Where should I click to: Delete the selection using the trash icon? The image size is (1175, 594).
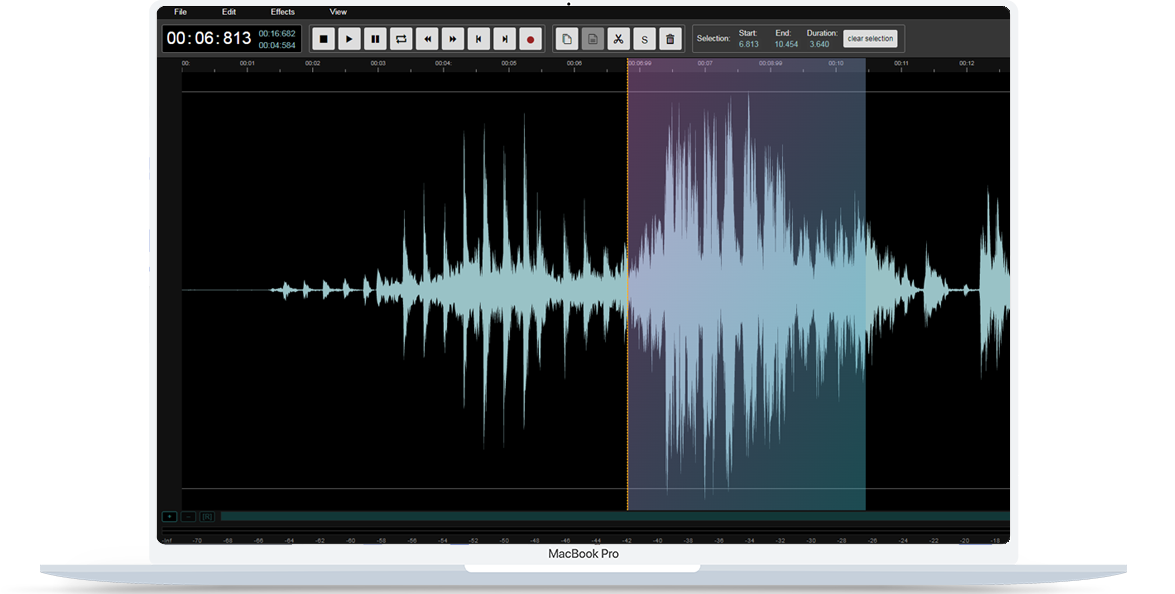[671, 40]
